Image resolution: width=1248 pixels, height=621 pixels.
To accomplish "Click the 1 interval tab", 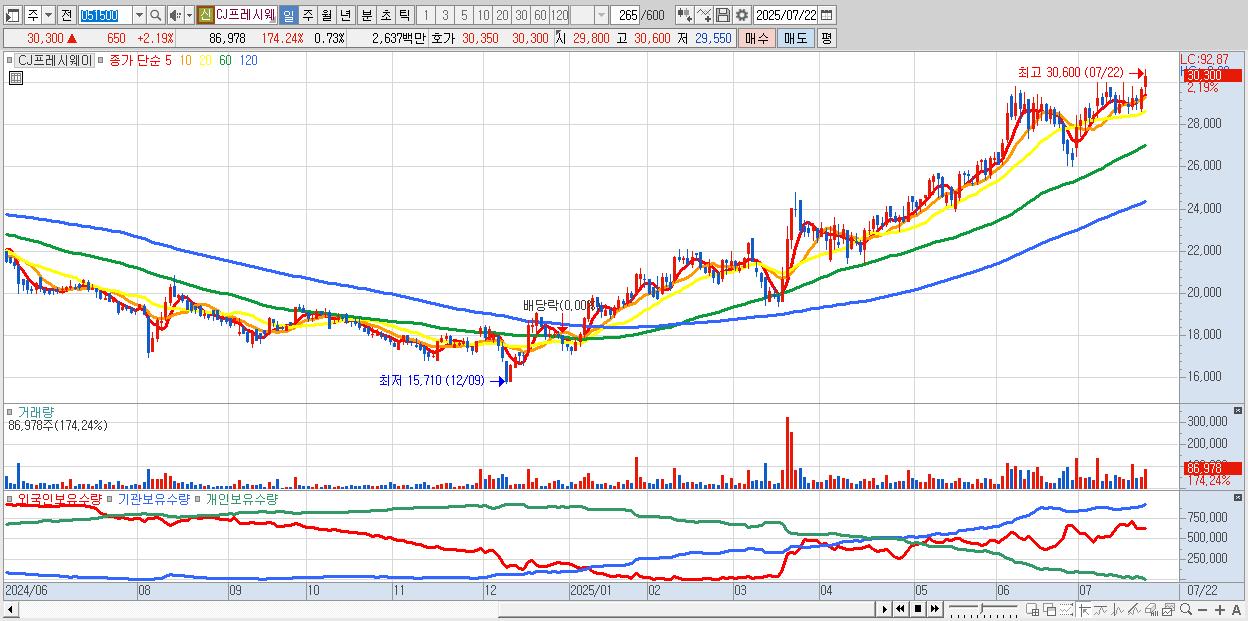I will coord(425,16).
